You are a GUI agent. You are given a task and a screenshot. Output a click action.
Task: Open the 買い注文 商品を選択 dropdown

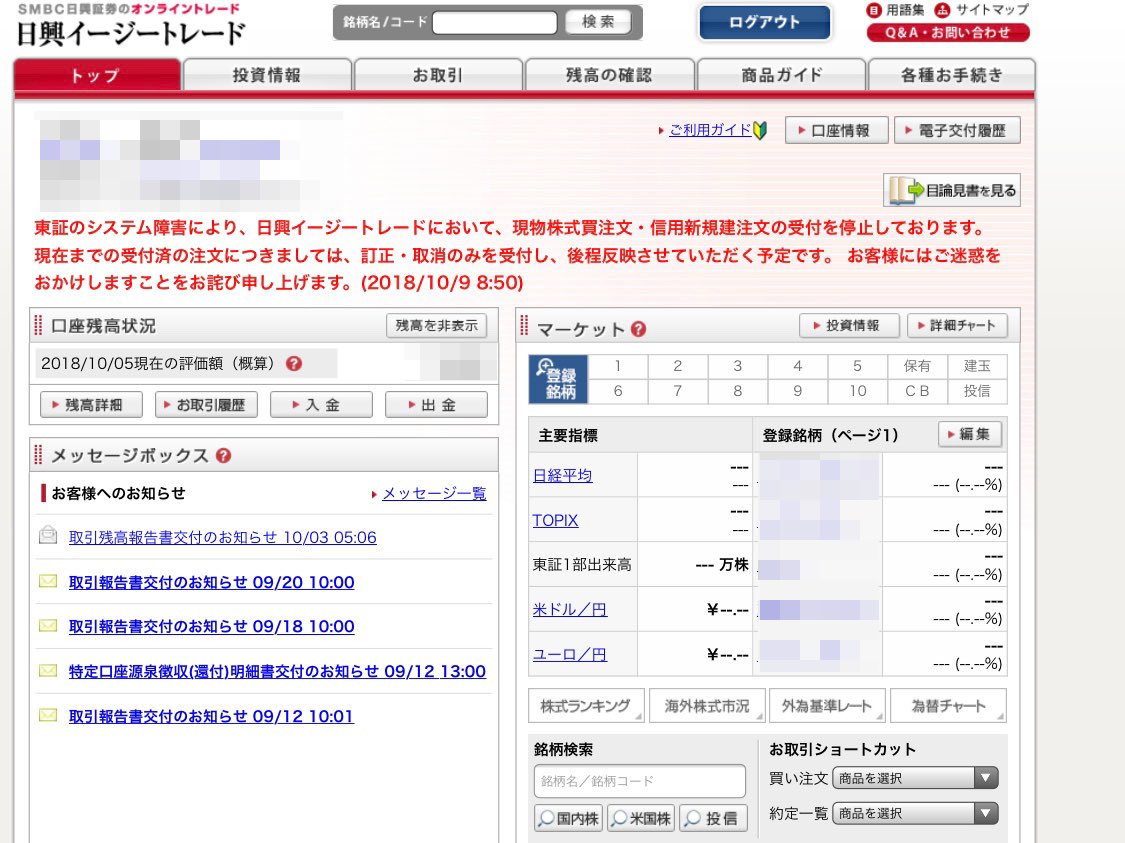[x=915, y=778]
